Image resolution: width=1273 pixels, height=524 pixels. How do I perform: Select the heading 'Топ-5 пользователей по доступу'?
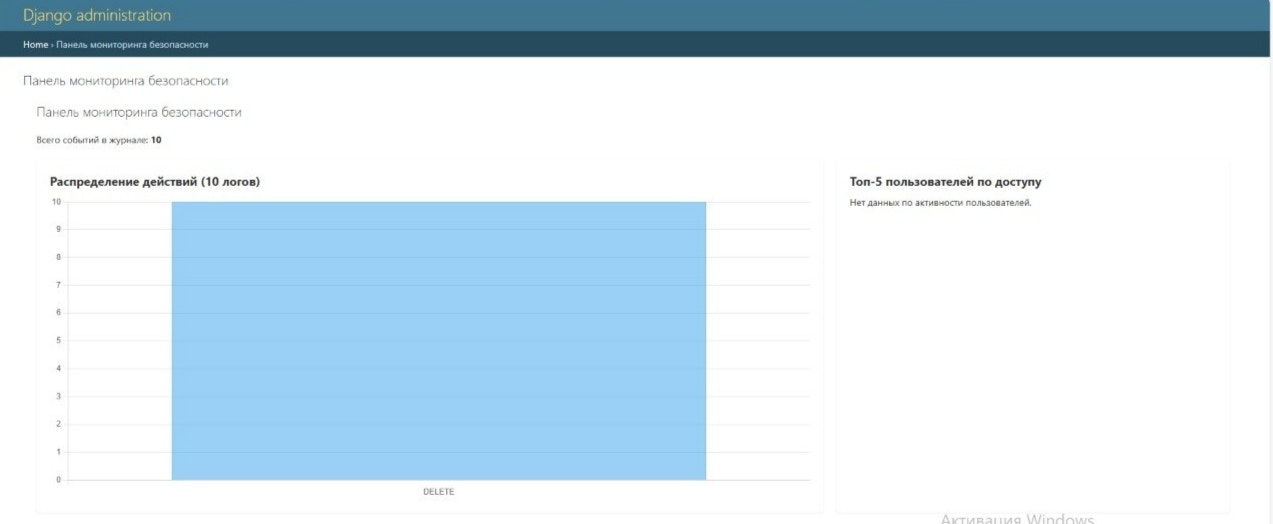click(x=945, y=182)
